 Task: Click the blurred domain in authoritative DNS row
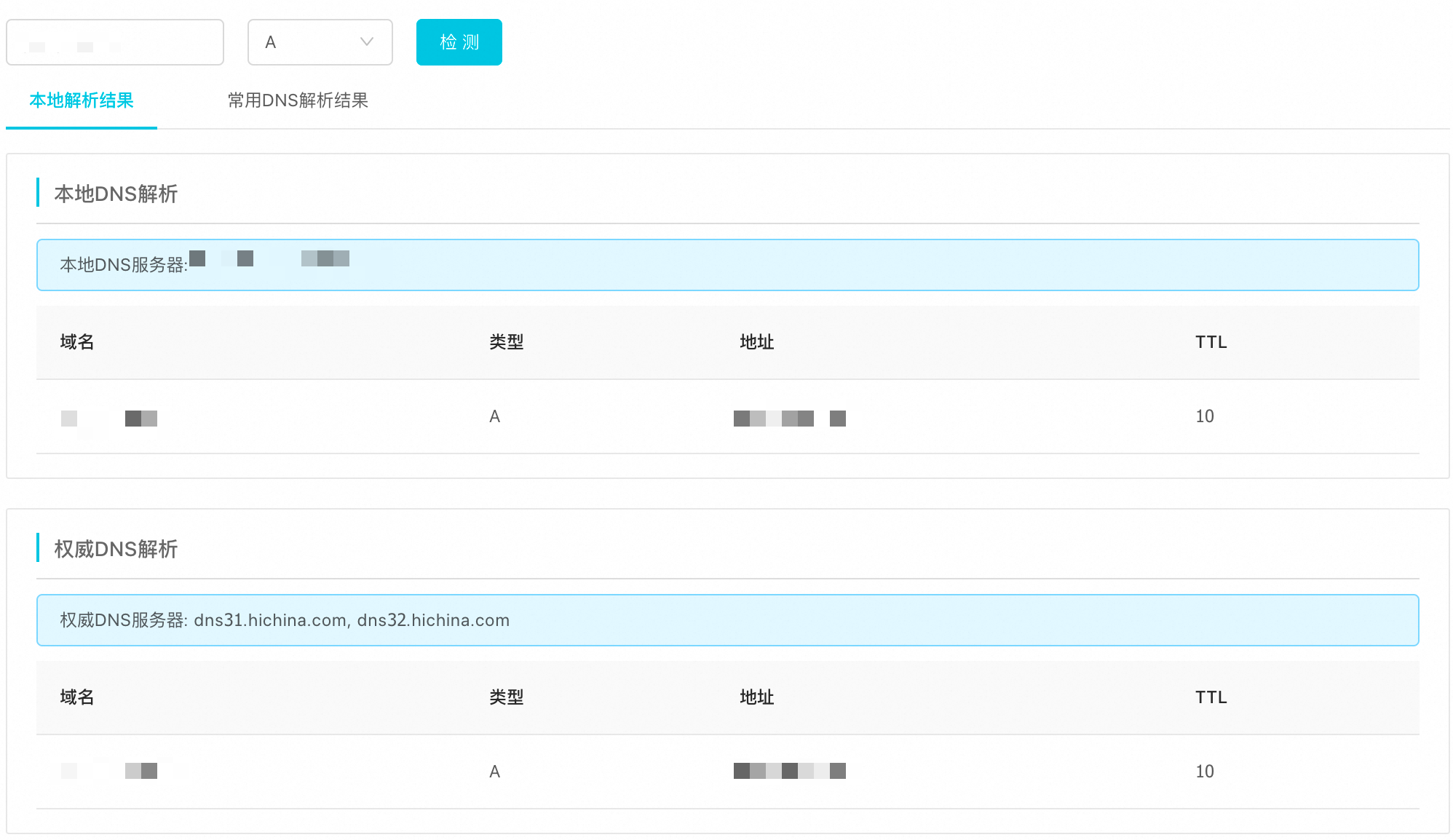(x=109, y=771)
